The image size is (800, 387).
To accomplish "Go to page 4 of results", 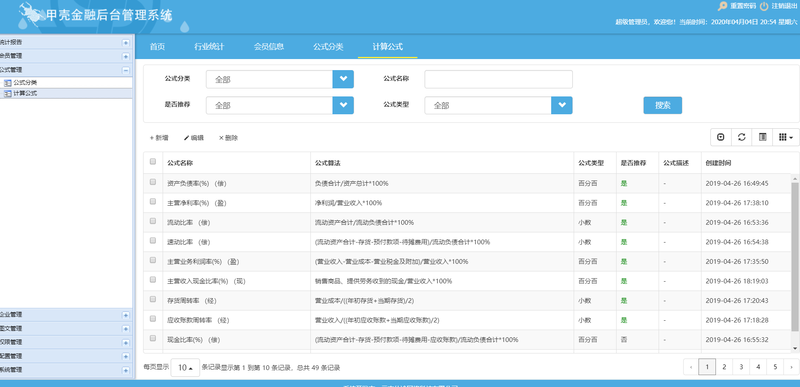I will [758, 367].
